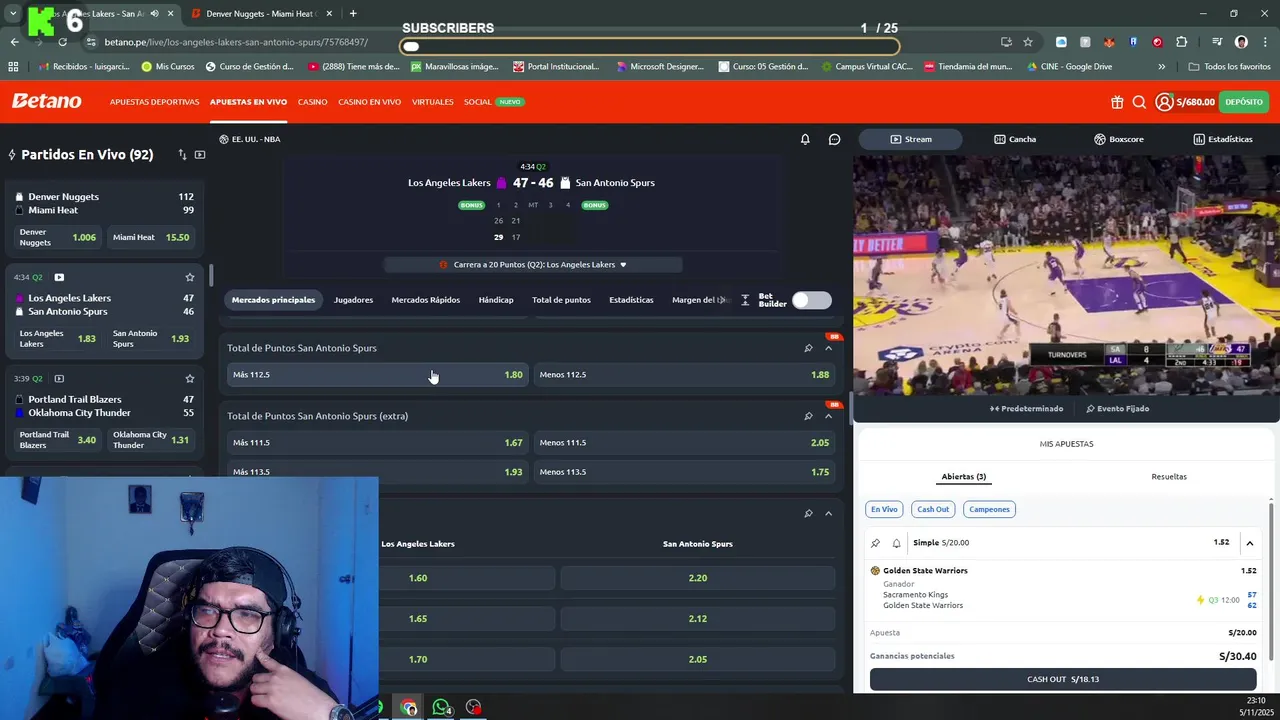The image size is (1280, 720).
Task: Pin the Total de Puntos San Antonio Spurs market
Action: (808, 348)
